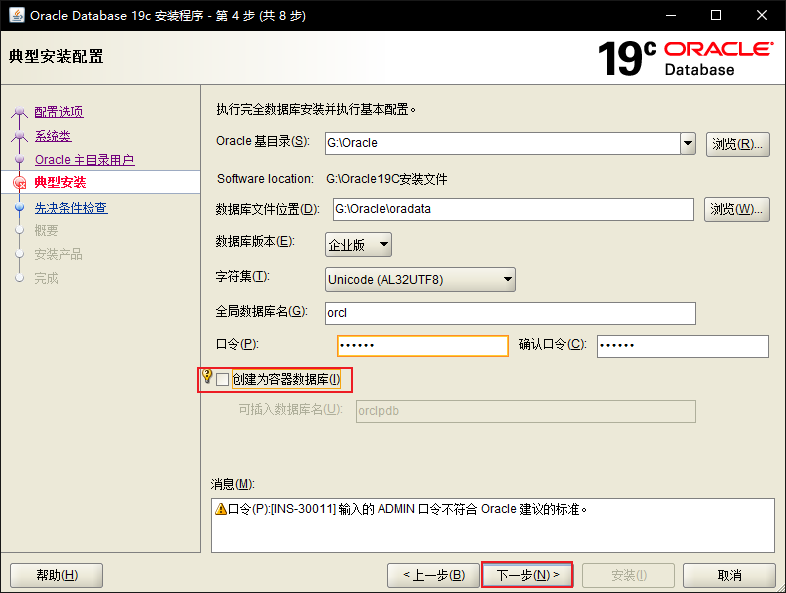Click the 浏览(W) browse button for data files

(736, 209)
